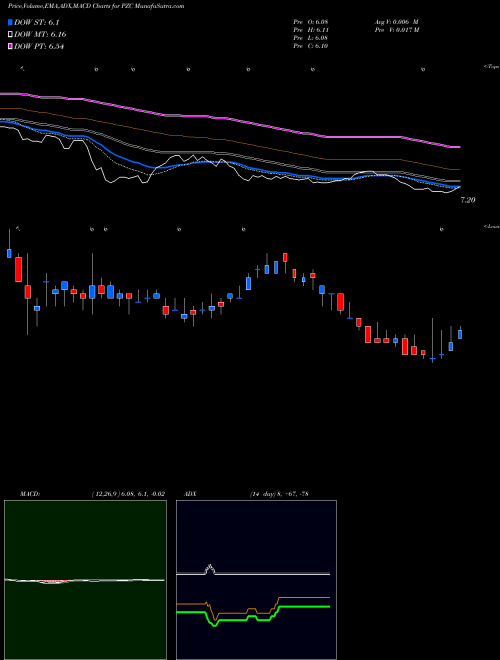The image size is (500, 660).
Task: Click the 'Pre H: 6.11' value
Action: click(311, 30)
